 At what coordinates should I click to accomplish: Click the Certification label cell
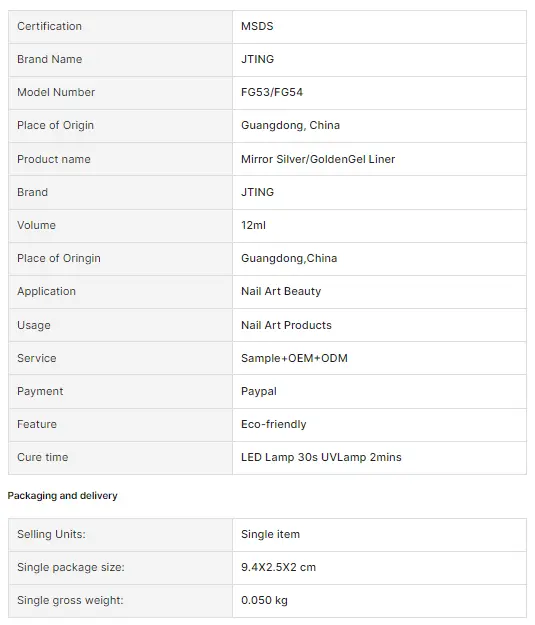pyautogui.click(x=120, y=27)
